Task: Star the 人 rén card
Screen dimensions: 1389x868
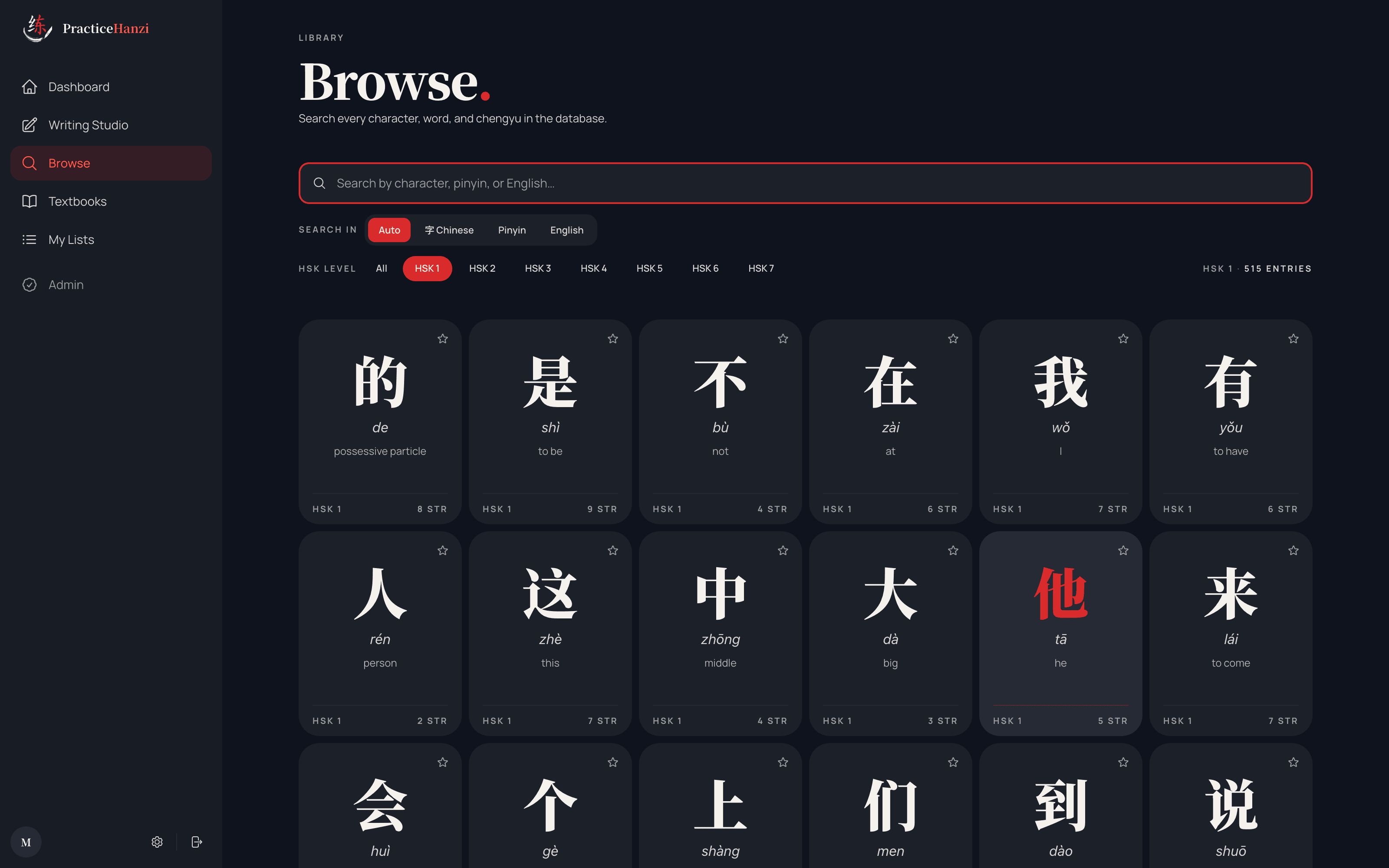Action: [443, 551]
